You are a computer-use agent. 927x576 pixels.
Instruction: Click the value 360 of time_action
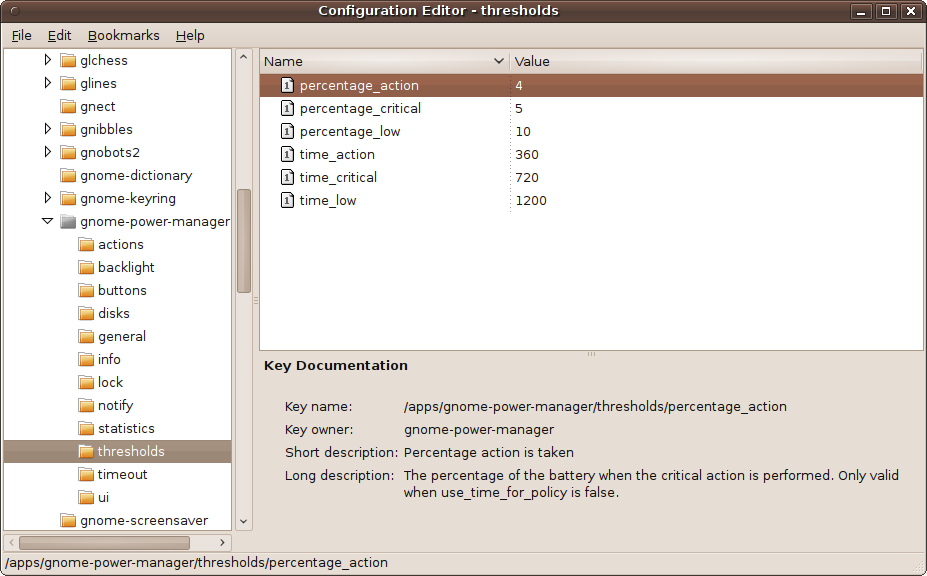tap(527, 154)
